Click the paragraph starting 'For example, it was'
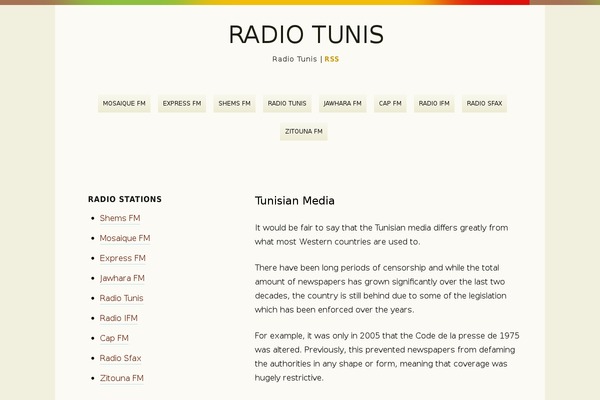This screenshot has height=400, width=600. pyautogui.click(x=387, y=357)
